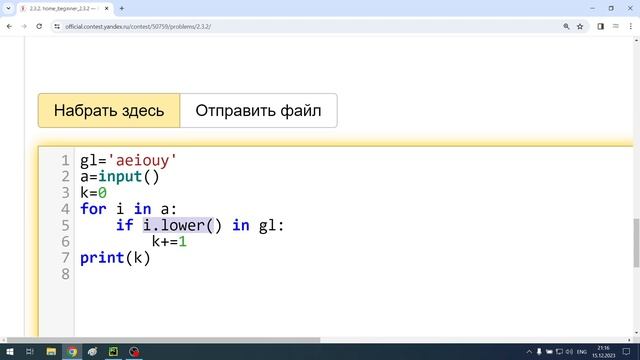640x360 pixels.
Task: Click code line 1 with gl='aeiouy'
Action: point(129,160)
